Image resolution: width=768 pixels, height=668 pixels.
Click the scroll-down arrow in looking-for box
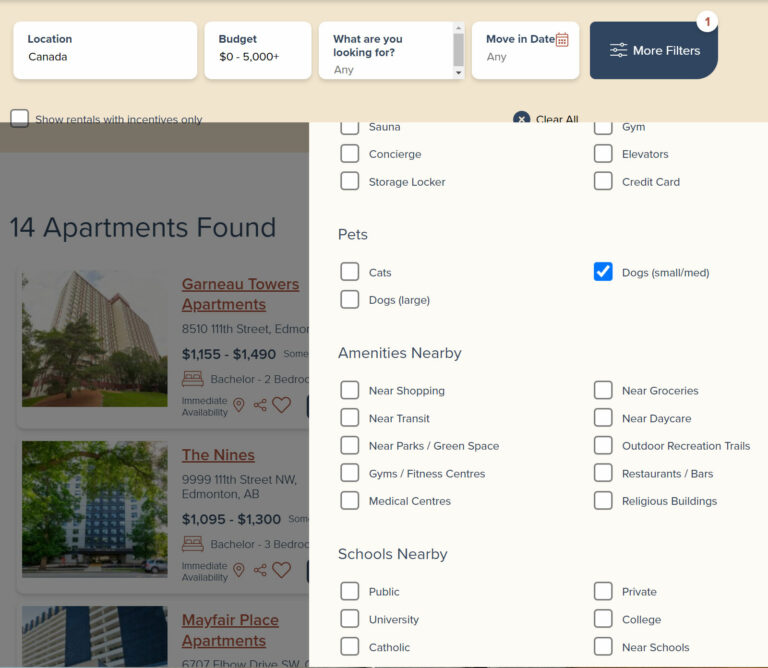click(x=458, y=72)
